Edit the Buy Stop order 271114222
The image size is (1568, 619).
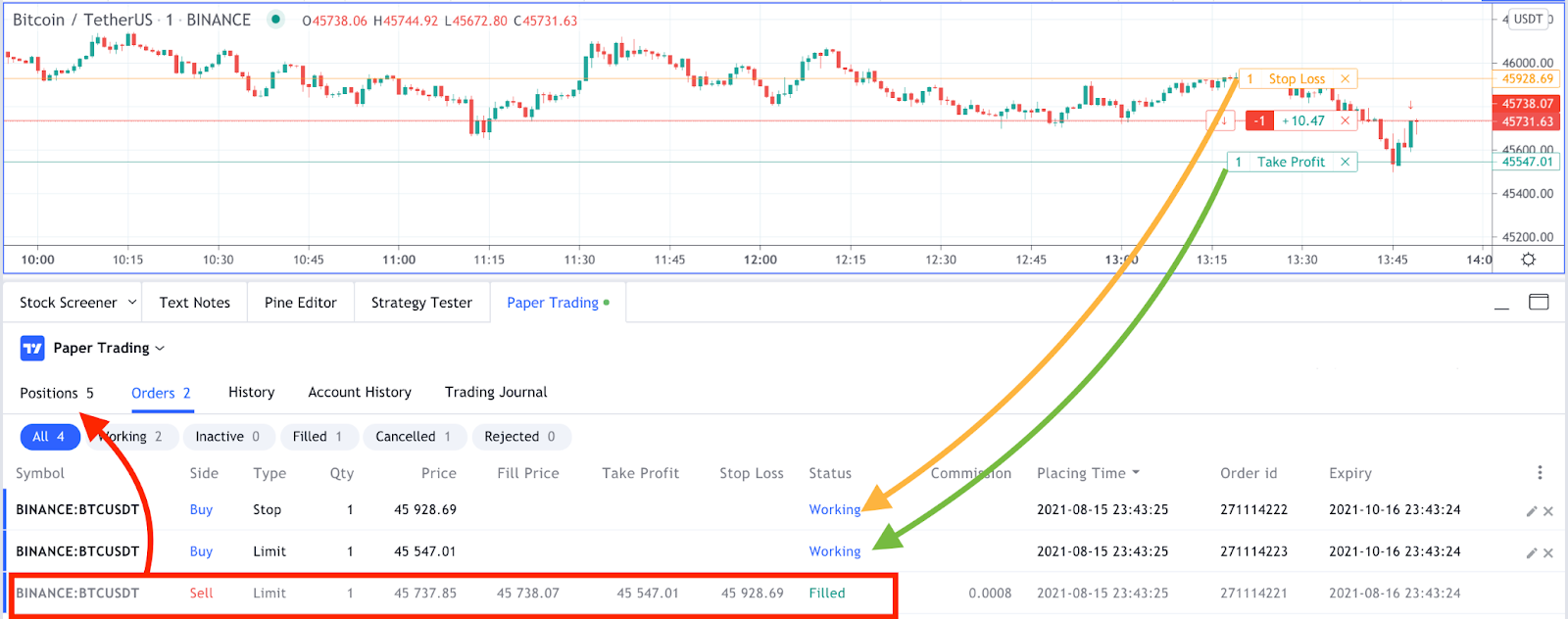click(1532, 511)
